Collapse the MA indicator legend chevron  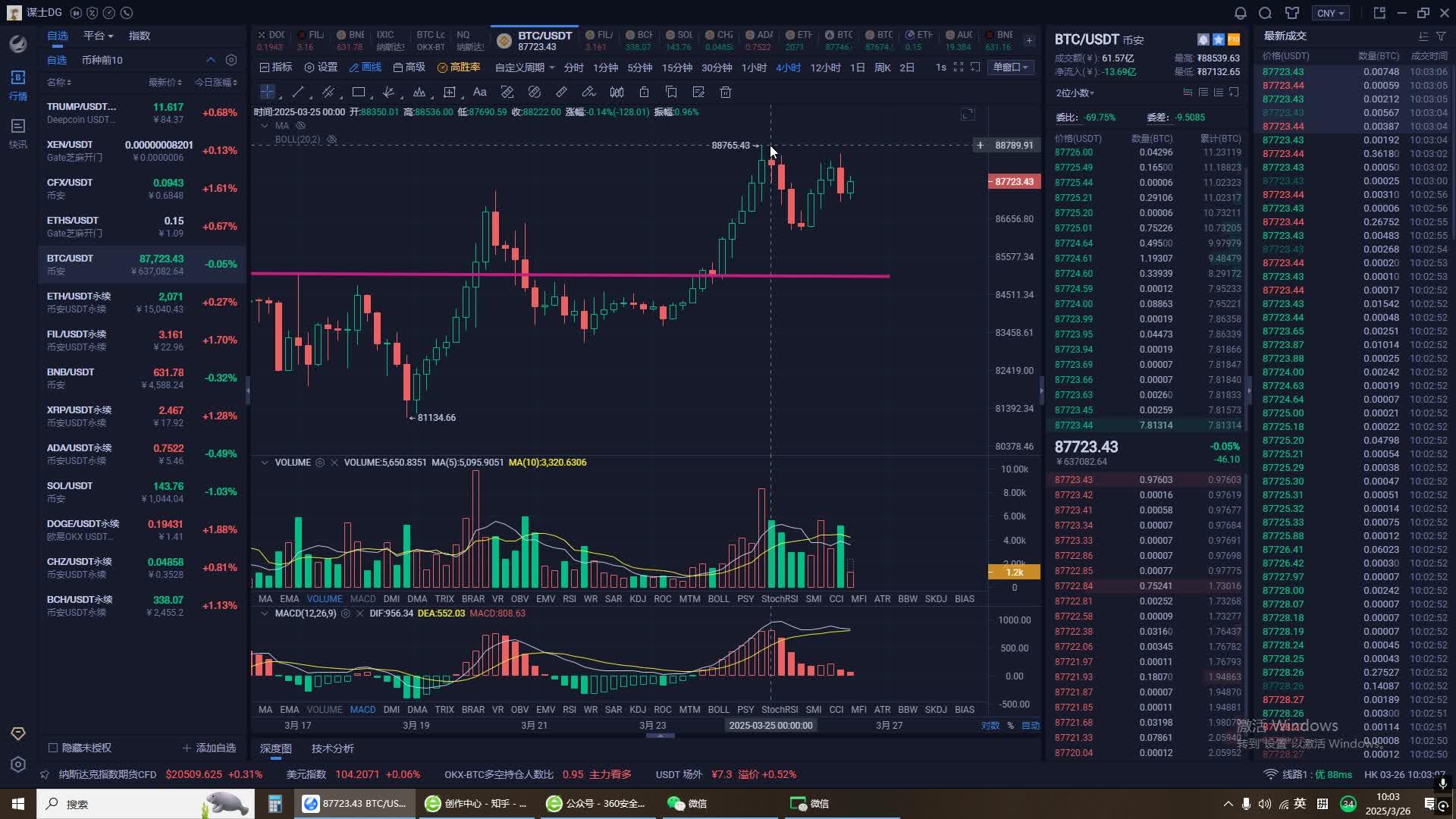[x=264, y=126]
